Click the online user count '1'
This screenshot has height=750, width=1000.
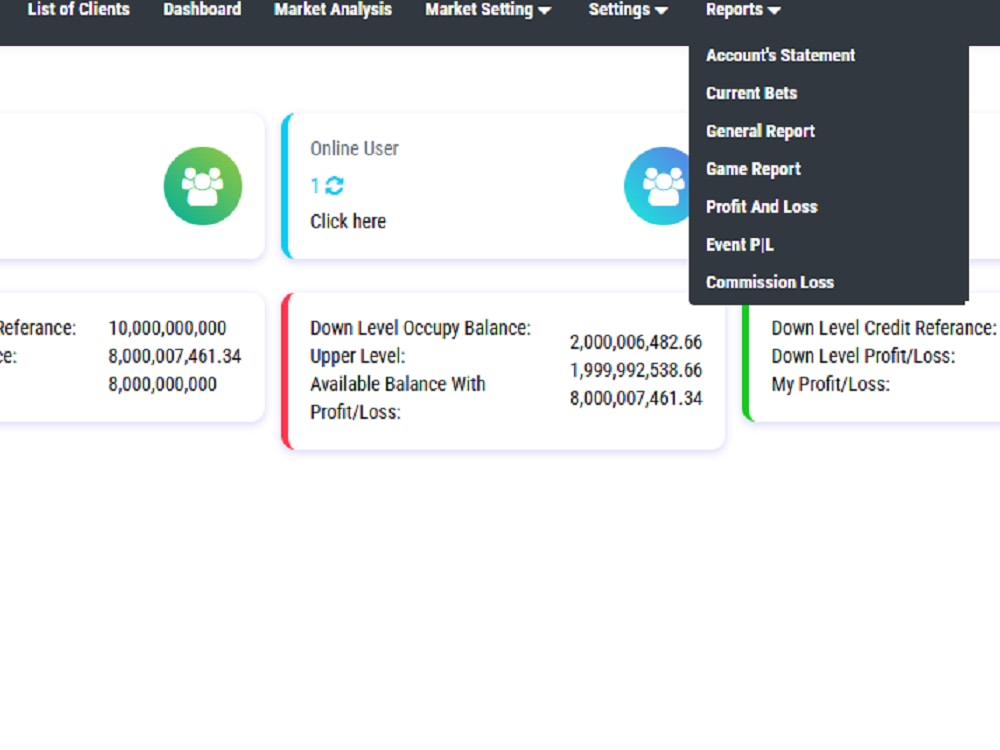[x=315, y=186]
